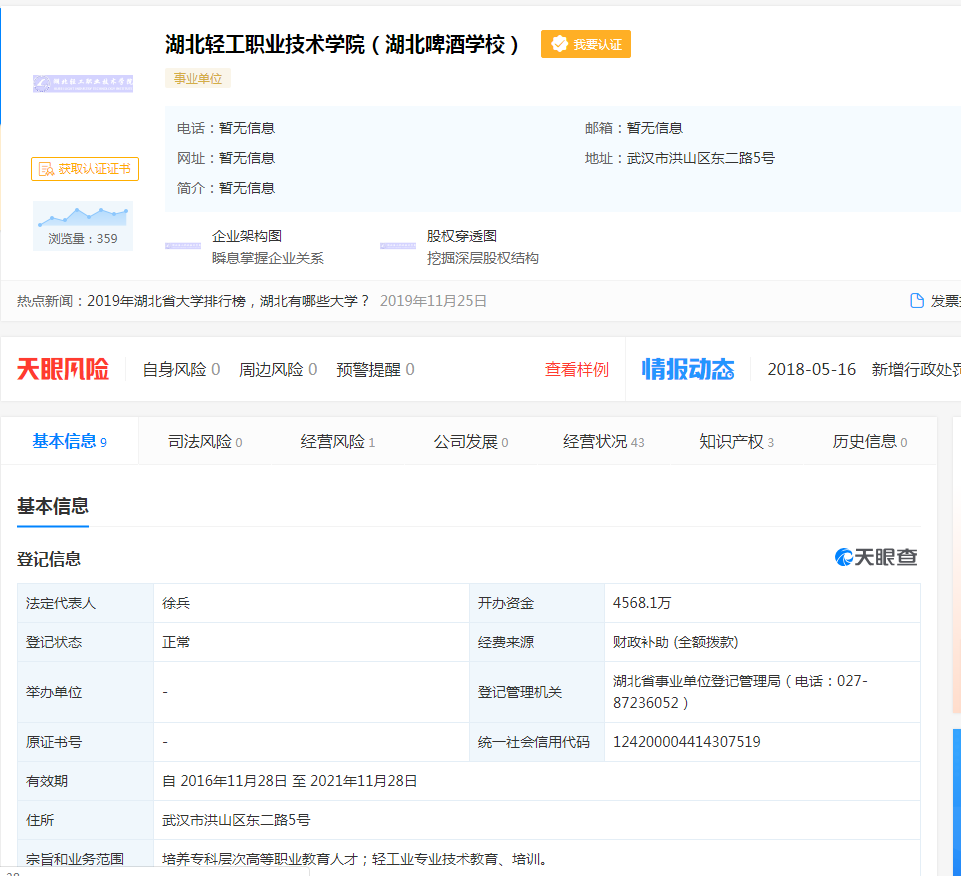Click the 我要认证 verification button
Image resolution: width=961 pixels, height=876 pixels.
click(586, 44)
